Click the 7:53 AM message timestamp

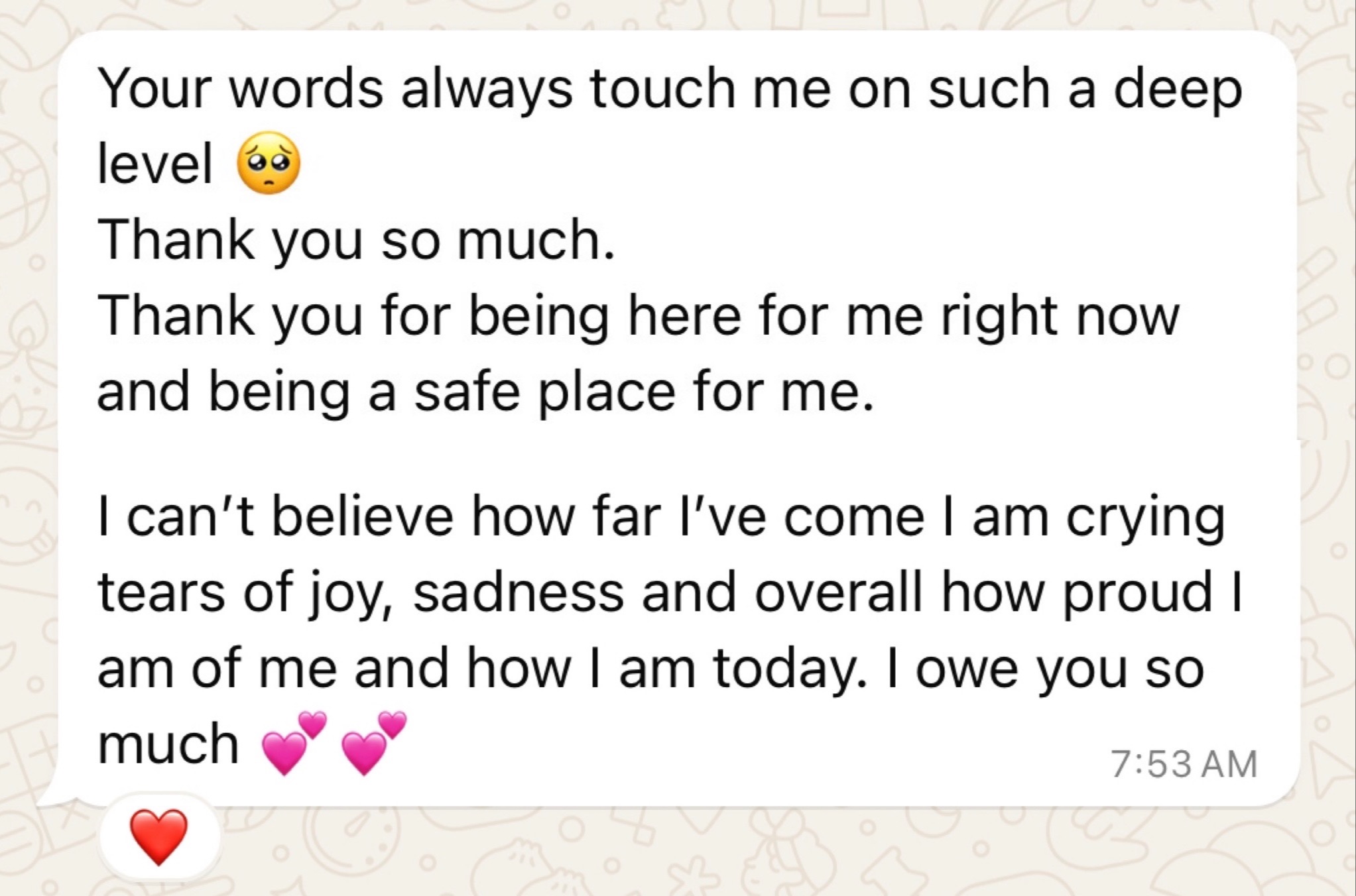click(x=1184, y=763)
